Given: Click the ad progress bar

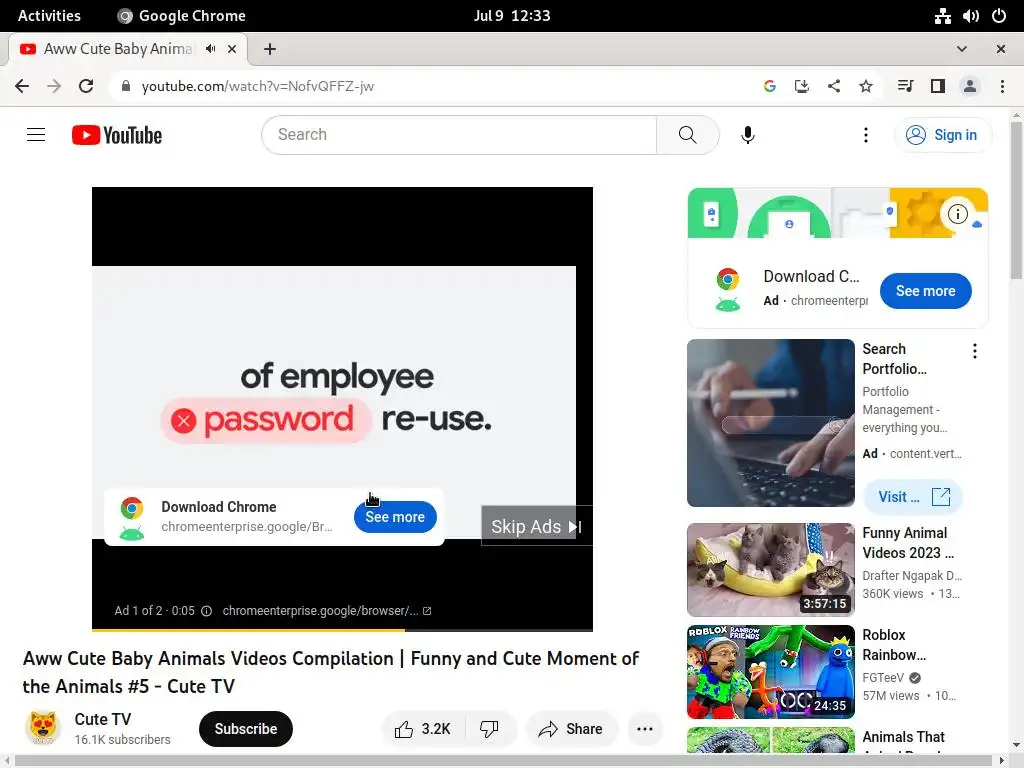Looking at the screenshot, I should tap(342, 630).
